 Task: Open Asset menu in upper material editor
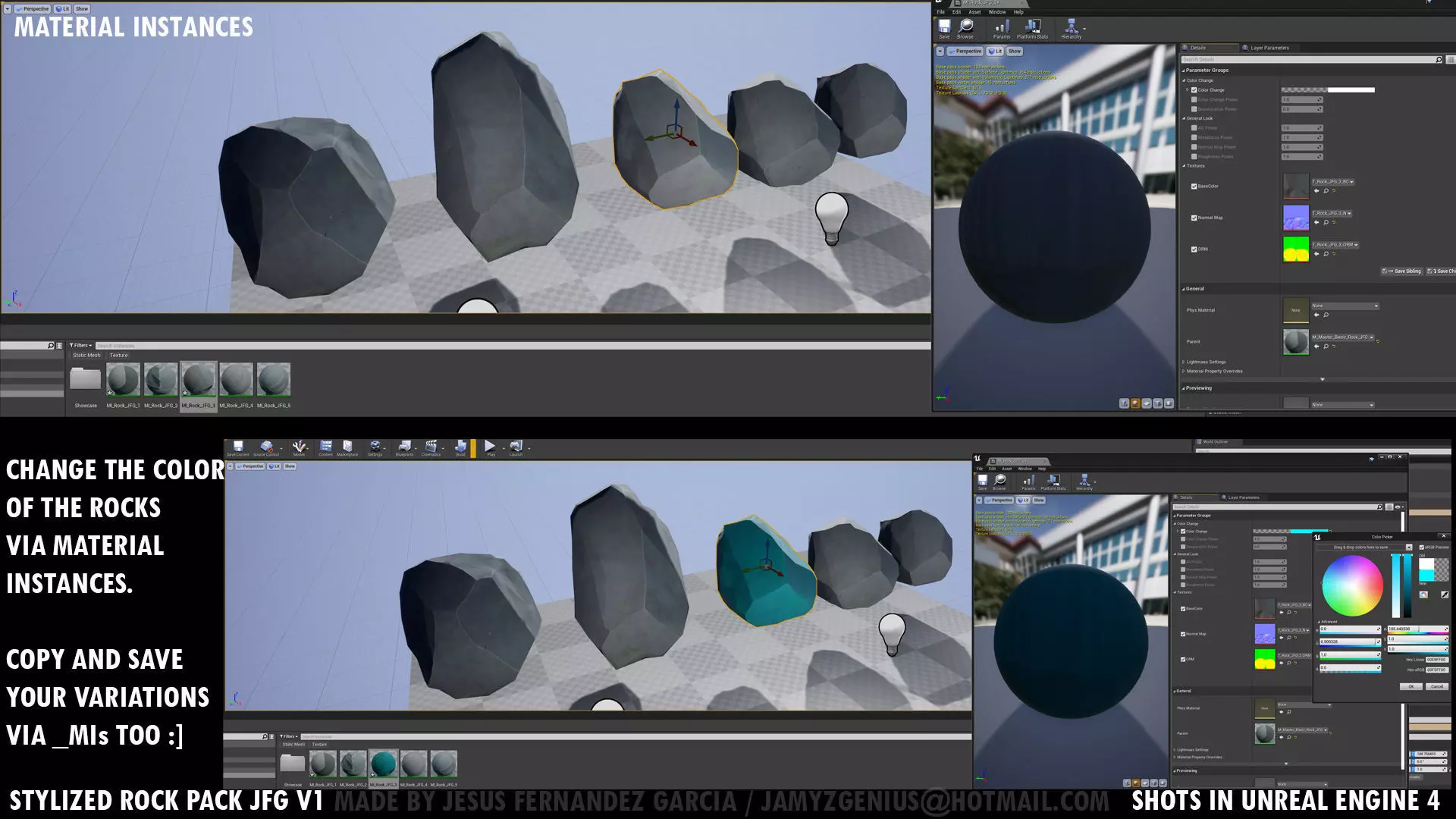click(974, 12)
